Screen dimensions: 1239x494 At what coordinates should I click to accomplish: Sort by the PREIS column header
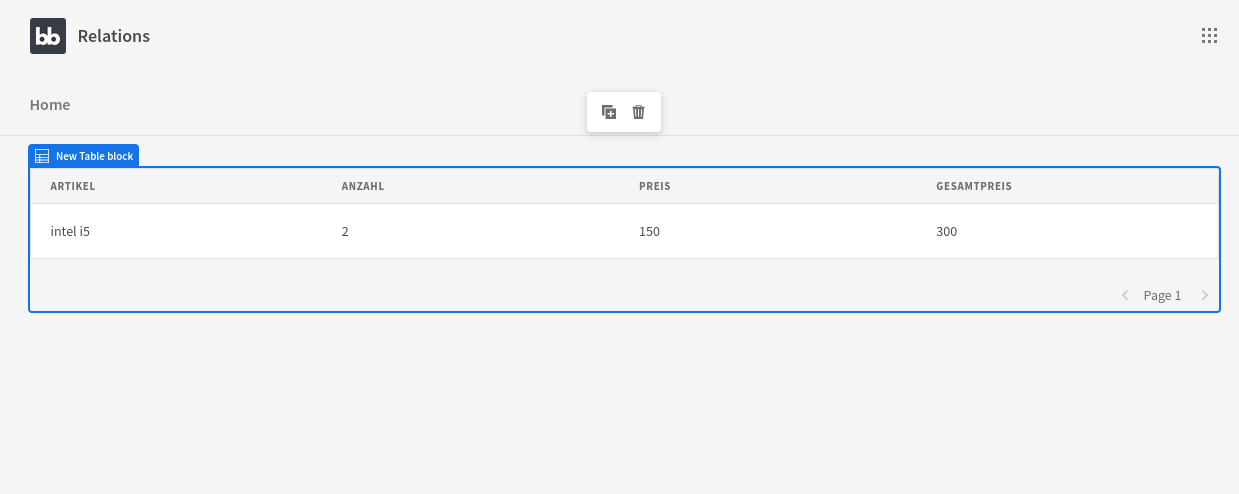click(655, 186)
